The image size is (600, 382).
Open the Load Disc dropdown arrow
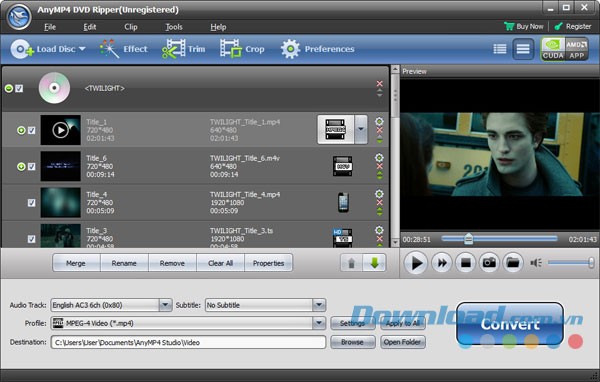click(x=82, y=49)
